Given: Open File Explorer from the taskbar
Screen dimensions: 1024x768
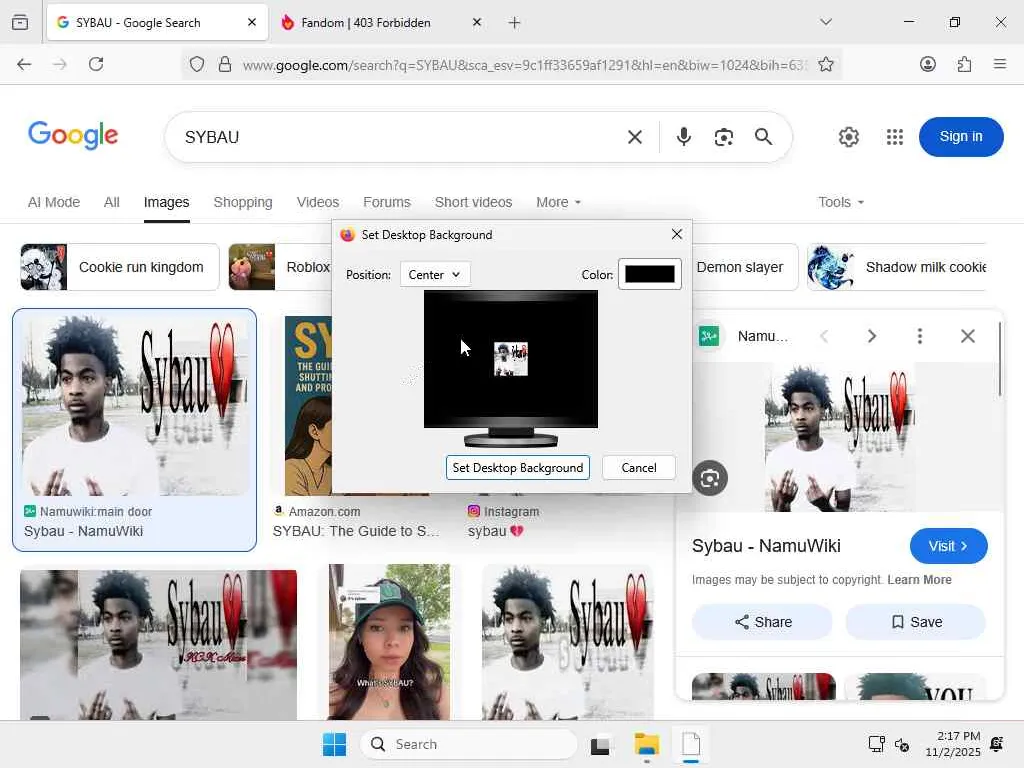Looking at the screenshot, I should pyautogui.click(x=647, y=744).
